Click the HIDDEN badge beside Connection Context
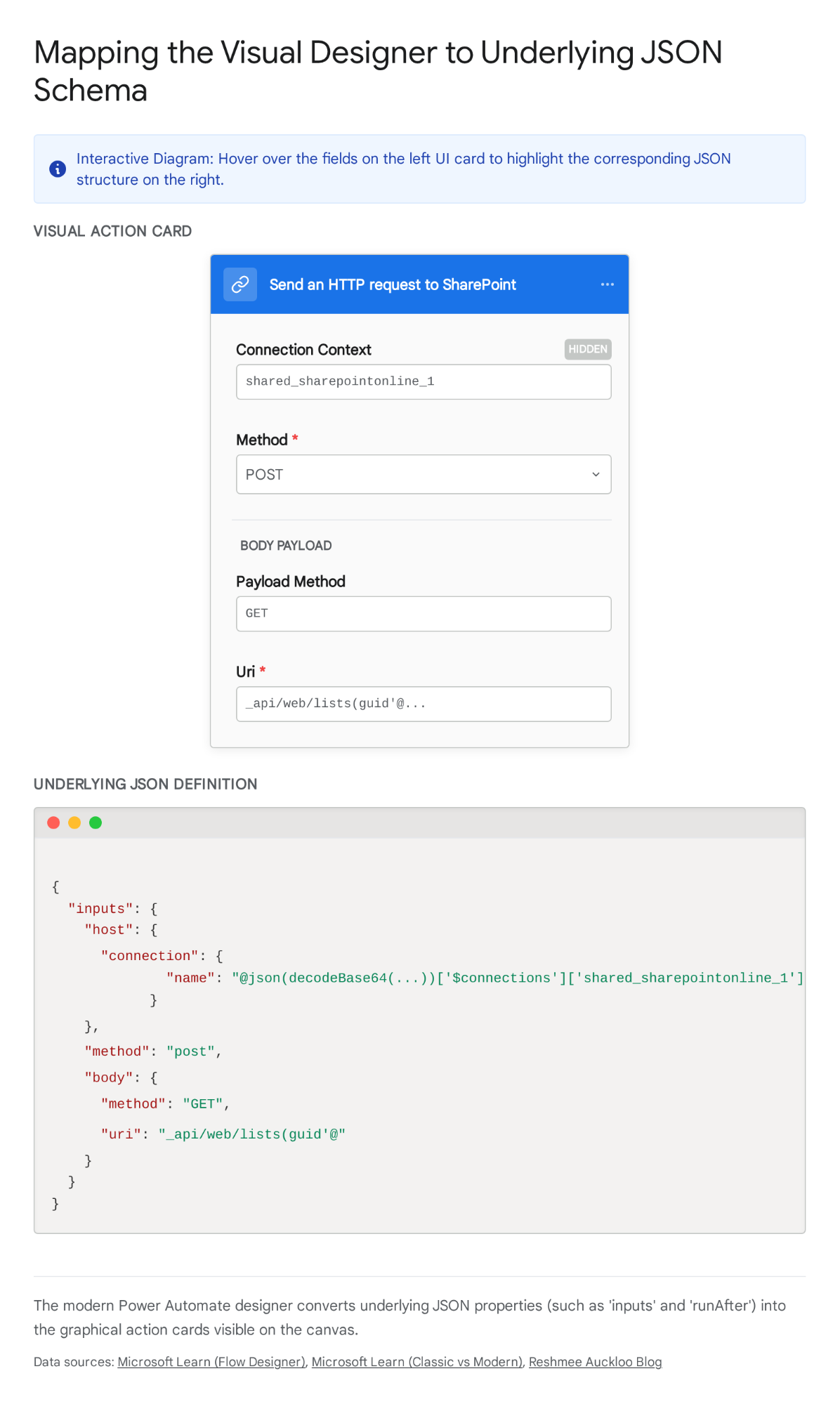The width and height of the screenshot is (840, 1404). pos(587,349)
